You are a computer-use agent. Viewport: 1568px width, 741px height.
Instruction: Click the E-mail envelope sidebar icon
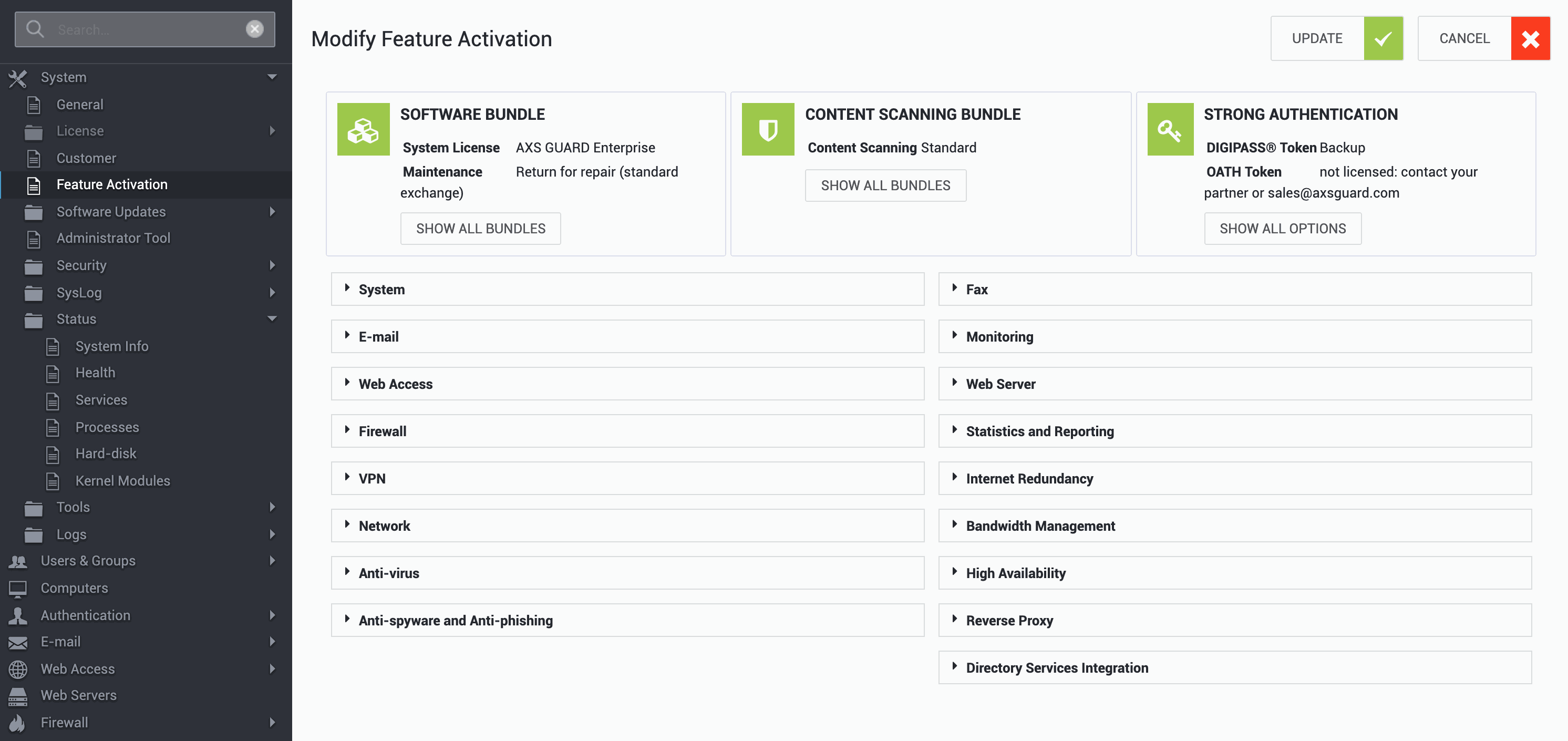[x=18, y=642]
